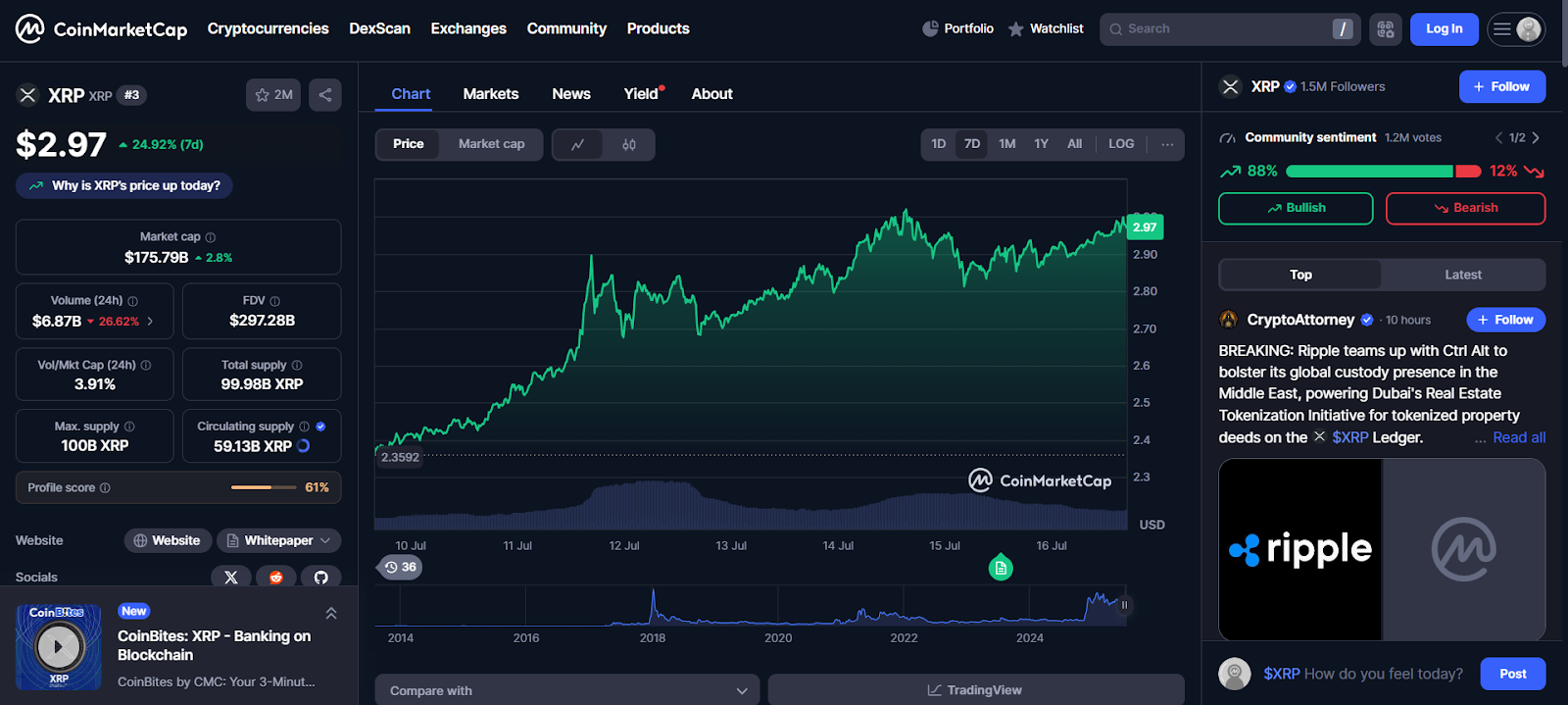Set chart range to 1D
Image resolution: width=1568 pixels, height=705 pixels.
tap(939, 144)
